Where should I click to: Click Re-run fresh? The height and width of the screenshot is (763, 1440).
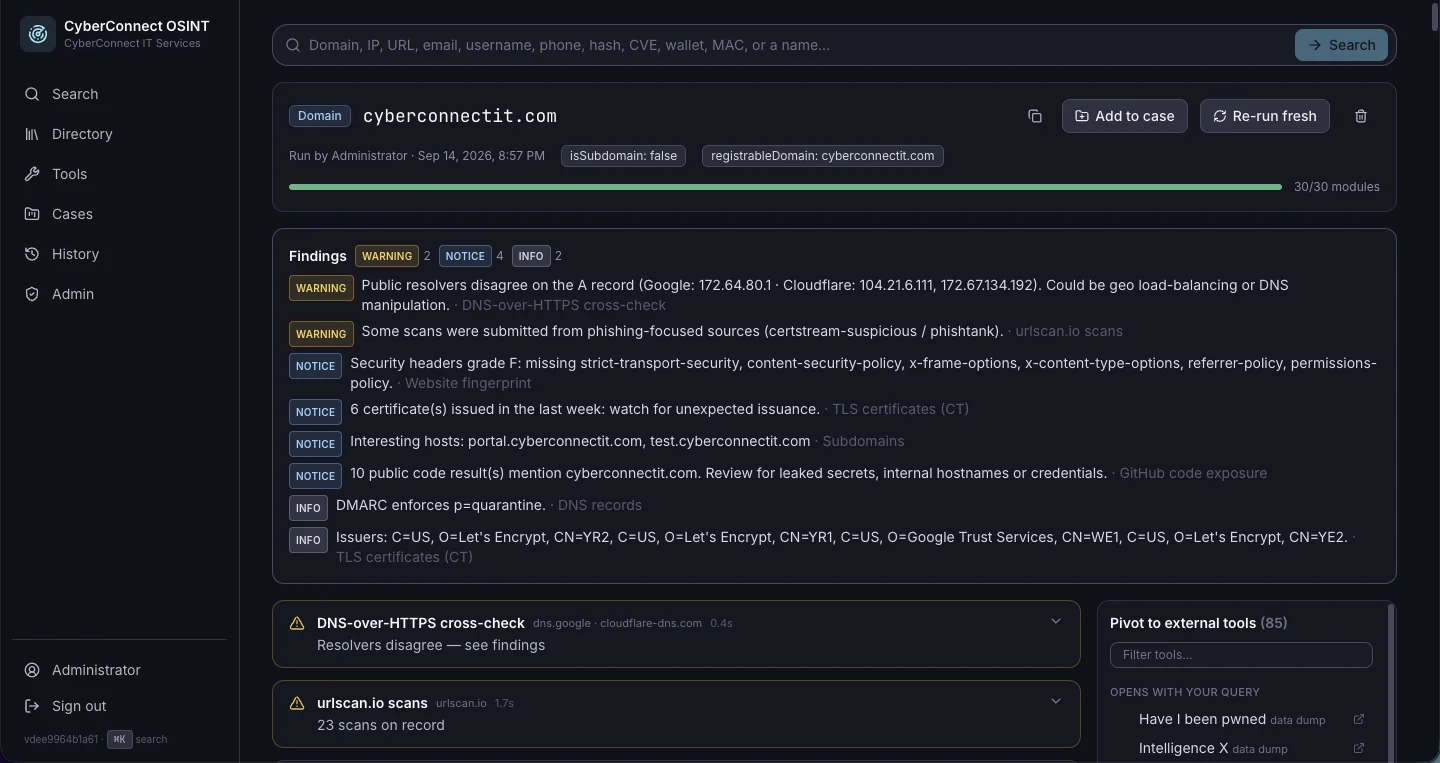[1265, 116]
